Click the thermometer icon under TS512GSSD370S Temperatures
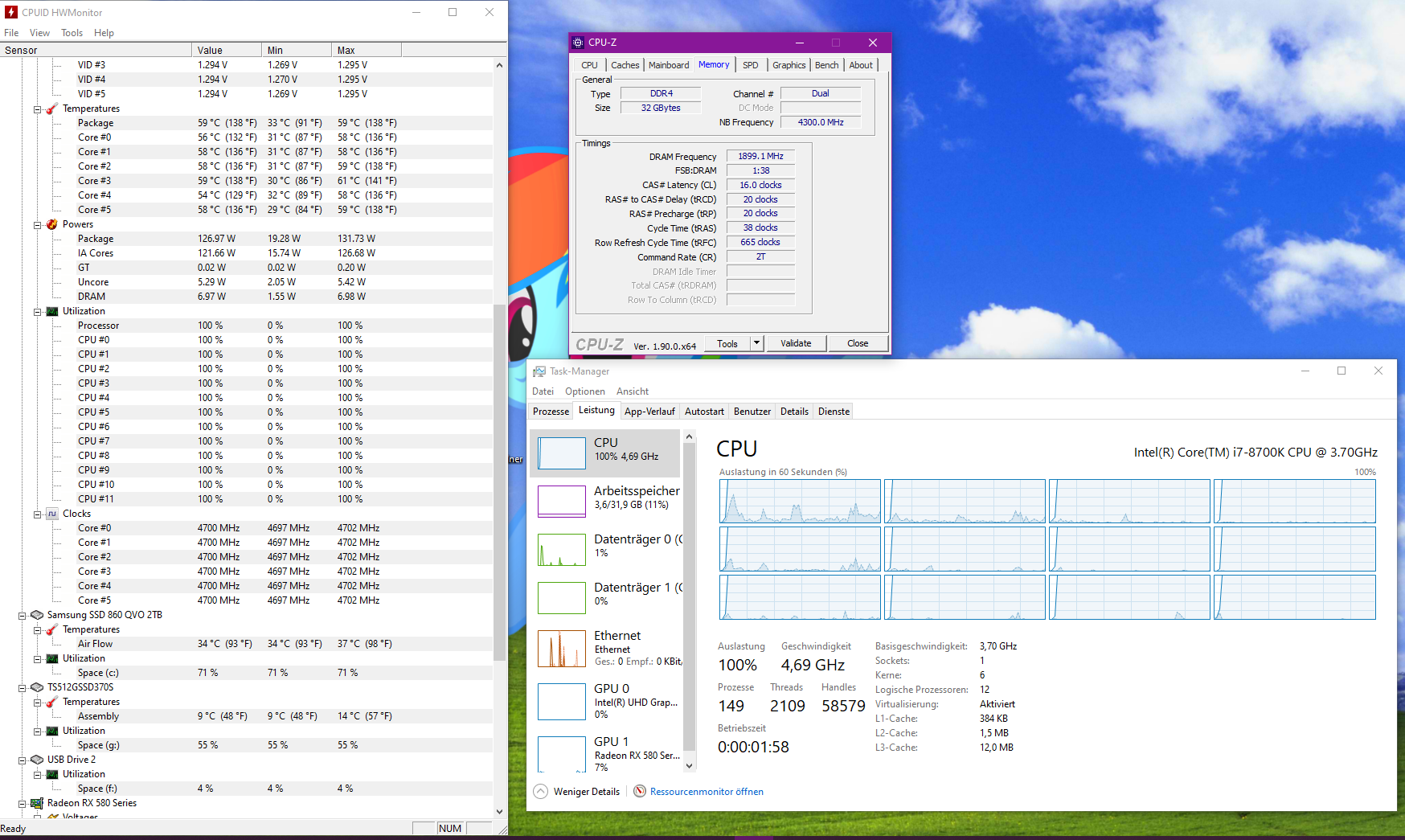This screenshot has height=840, width=1405. click(x=52, y=702)
